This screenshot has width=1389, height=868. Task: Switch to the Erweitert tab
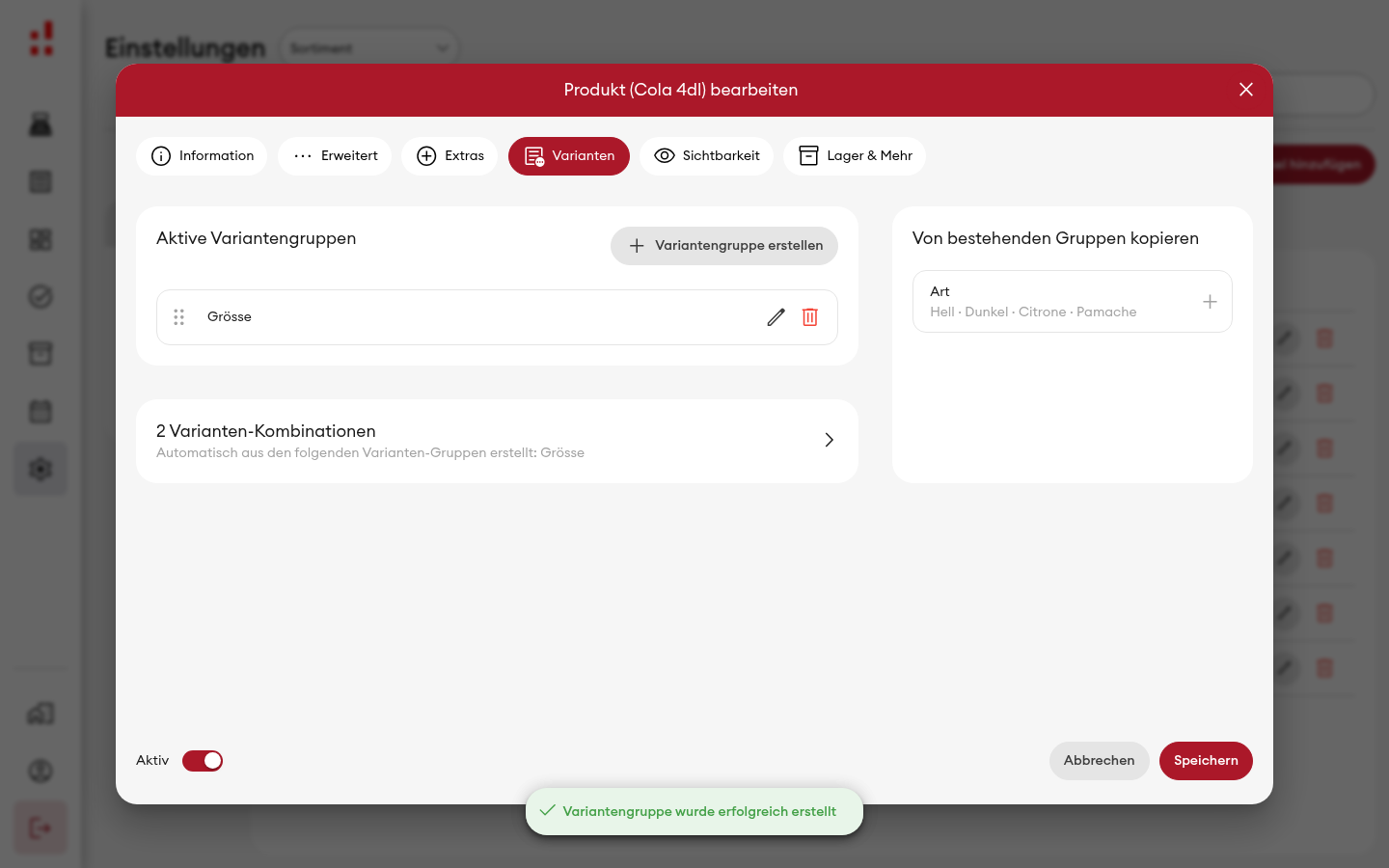[335, 156]
